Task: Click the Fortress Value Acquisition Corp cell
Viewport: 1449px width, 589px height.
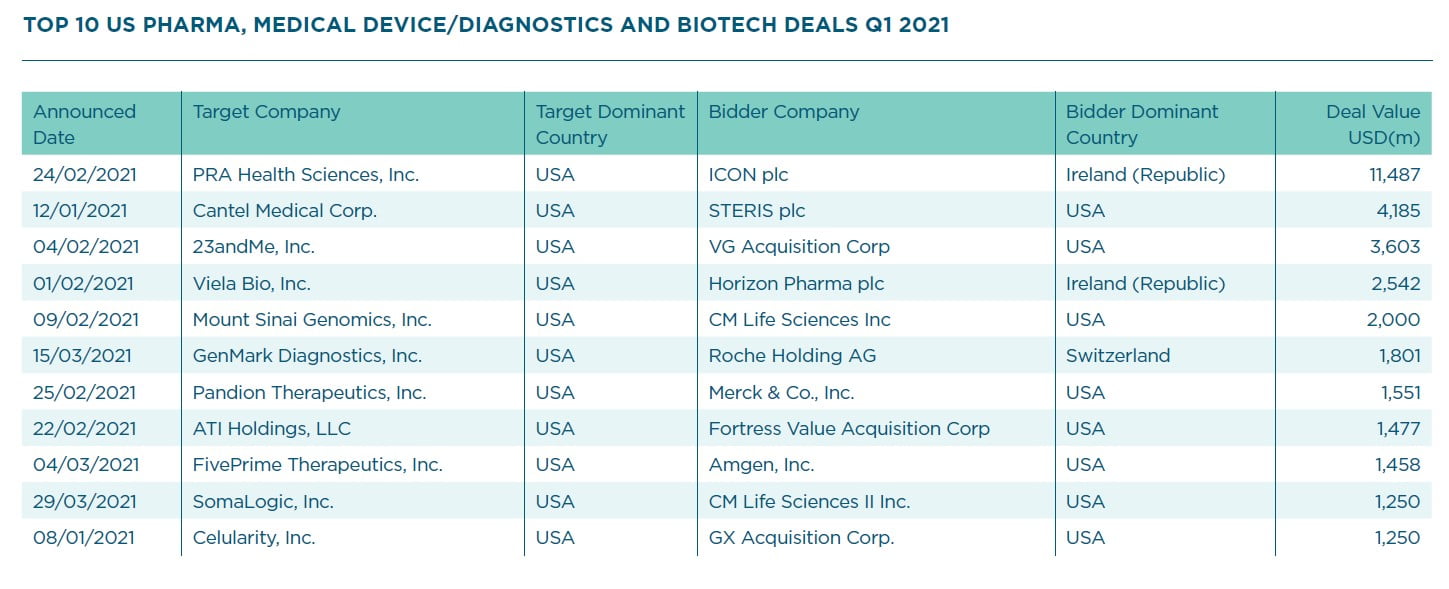Action: 848,429
